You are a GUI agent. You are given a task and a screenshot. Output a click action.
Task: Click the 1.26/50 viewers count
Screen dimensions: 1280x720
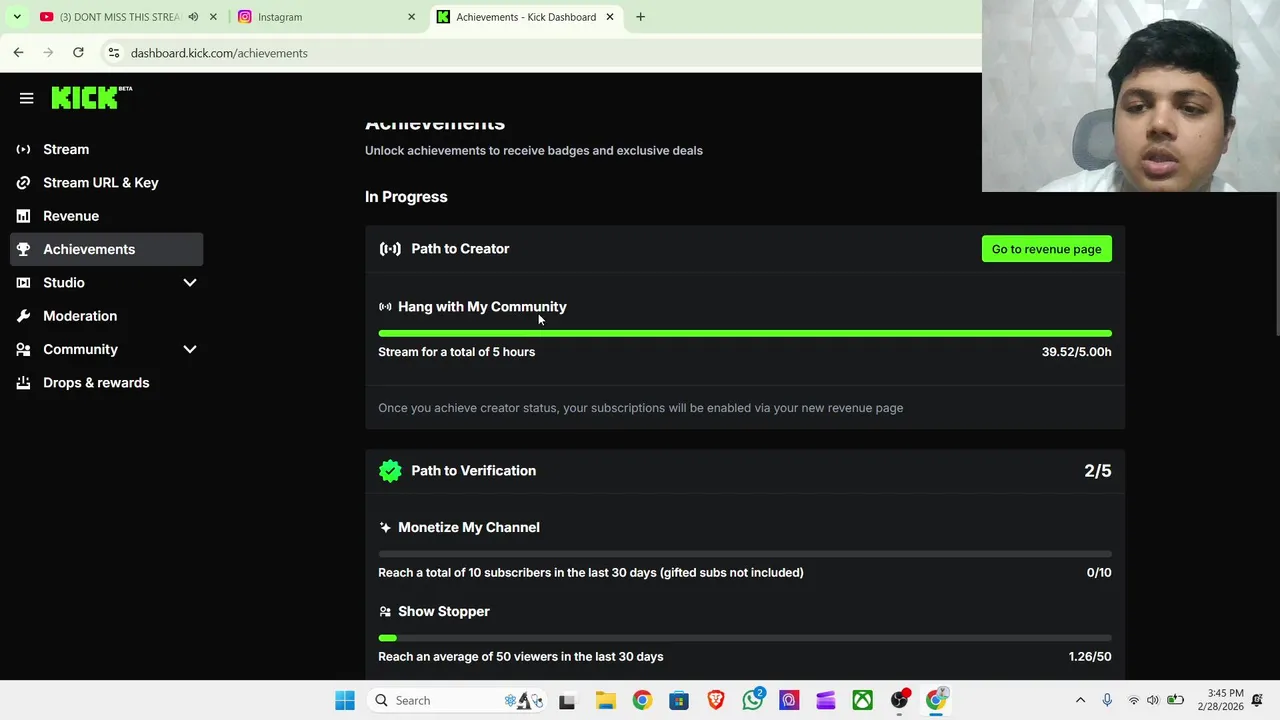click(x=1090, y=657)
